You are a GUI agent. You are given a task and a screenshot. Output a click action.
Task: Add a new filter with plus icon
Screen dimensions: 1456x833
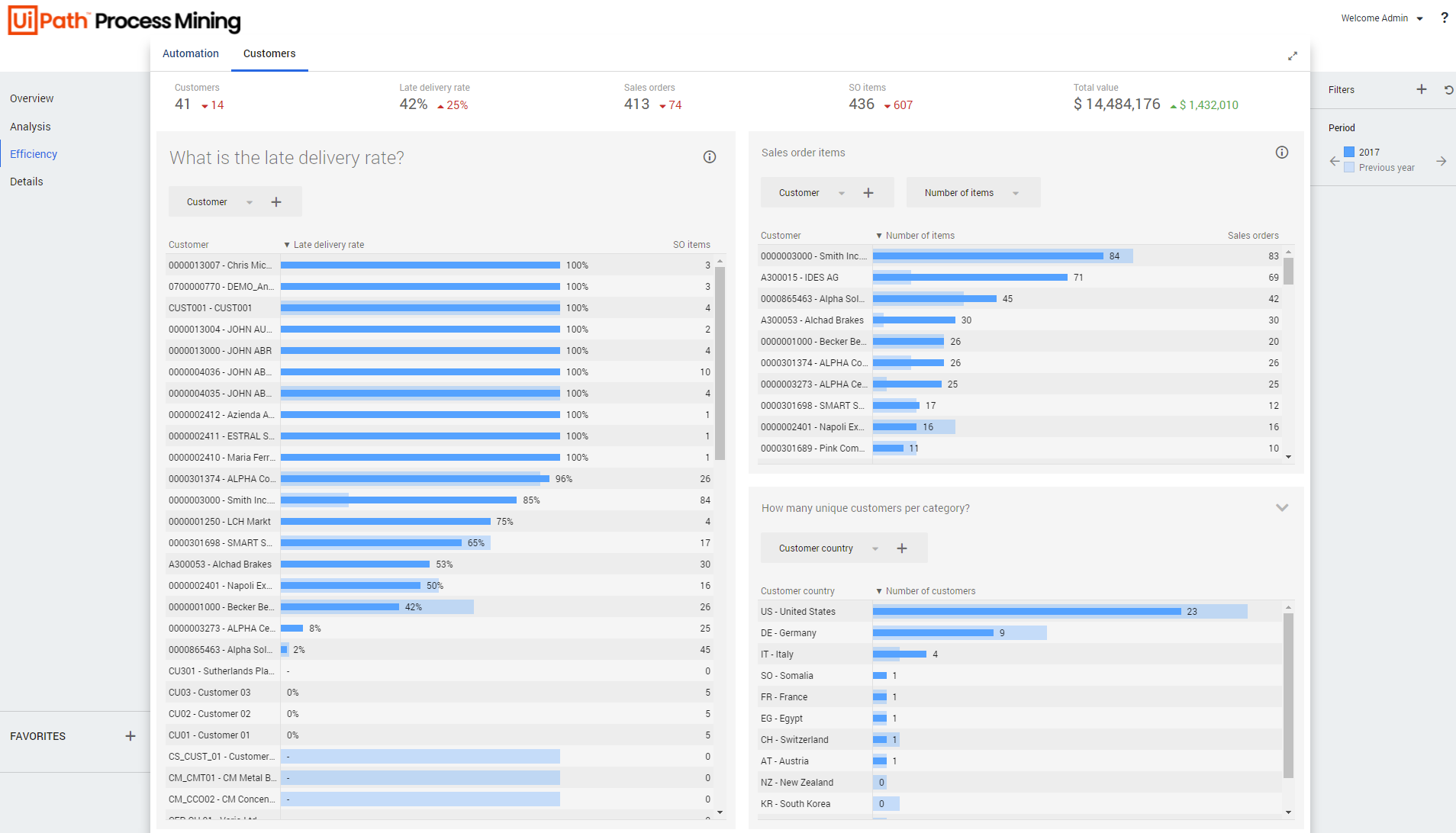[x=1421, y=89]
